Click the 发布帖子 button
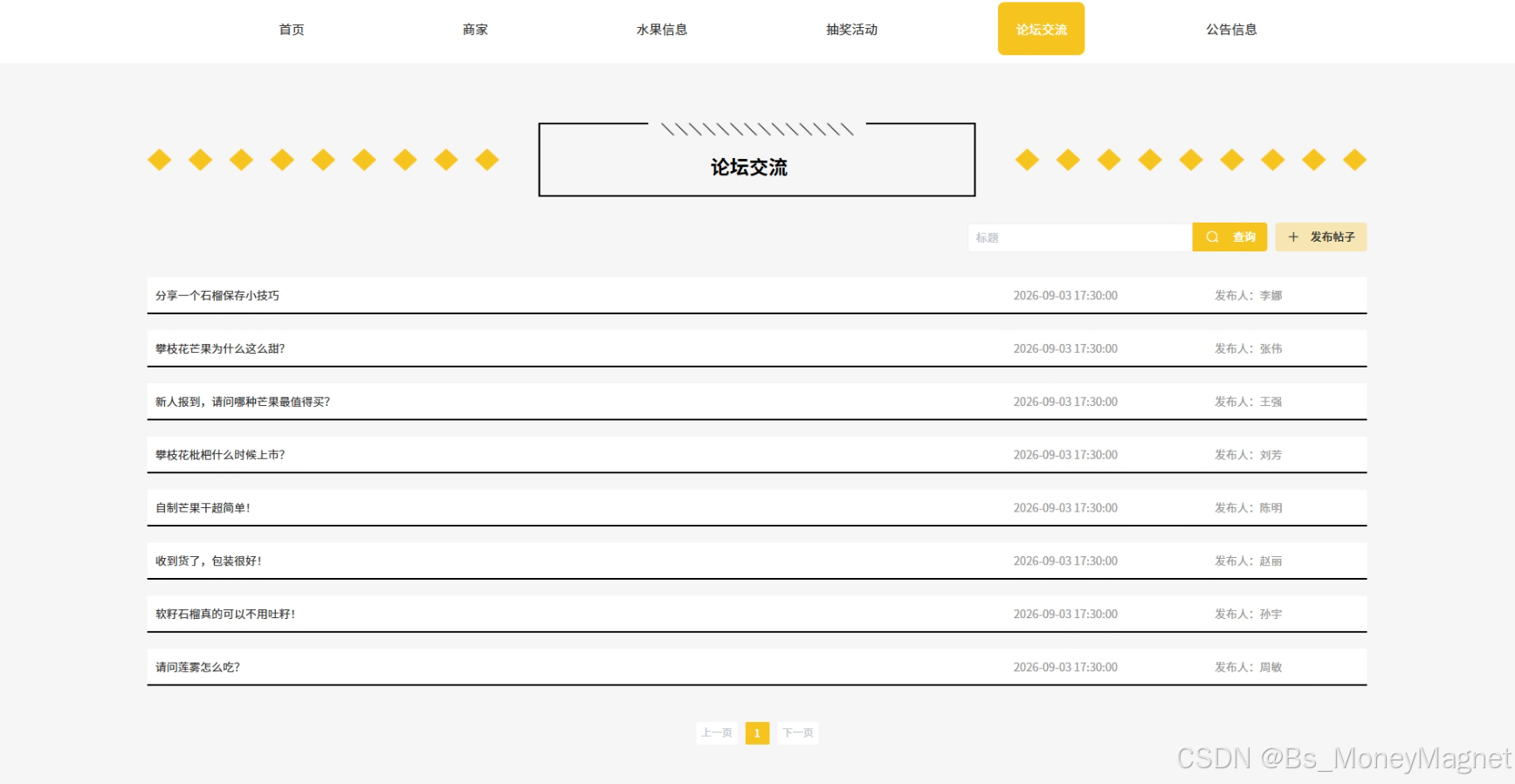This screenshot has height=784, width=1515. [x=1321, y=237]
